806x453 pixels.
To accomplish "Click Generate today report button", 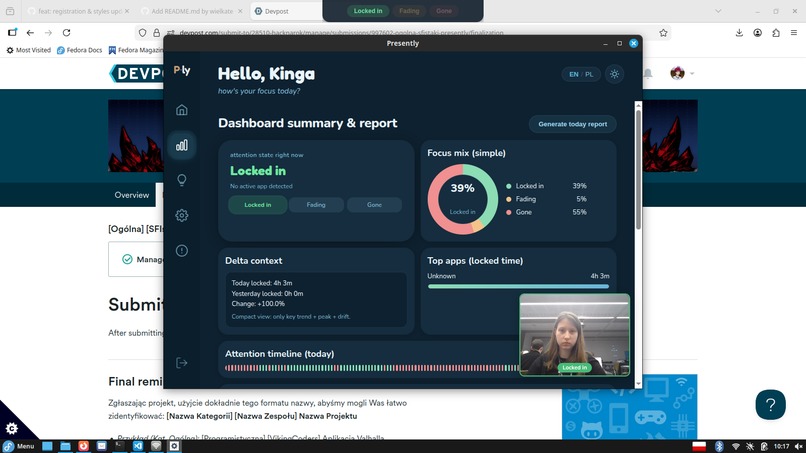I will tap(573, 124).
